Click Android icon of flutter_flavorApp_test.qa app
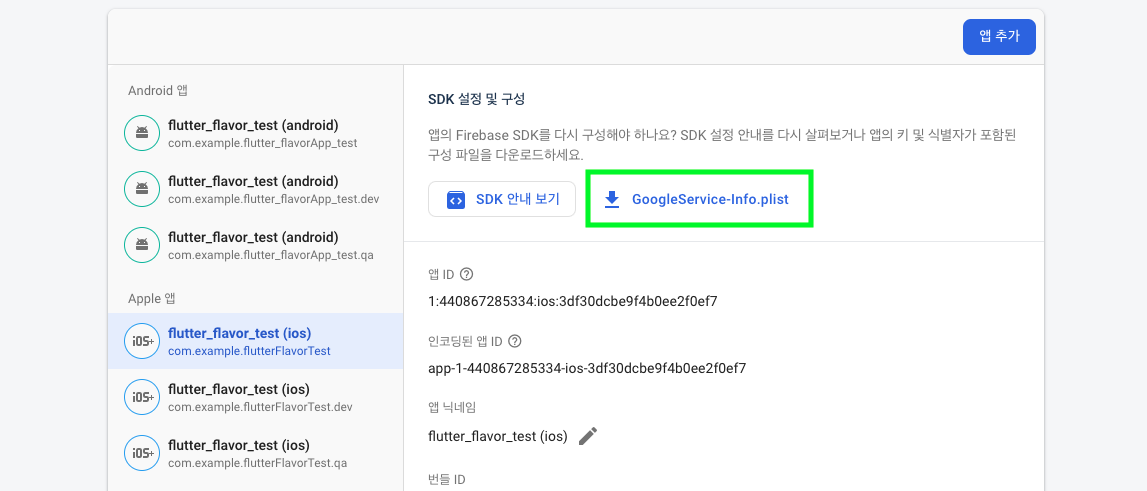 click(142, 246)
